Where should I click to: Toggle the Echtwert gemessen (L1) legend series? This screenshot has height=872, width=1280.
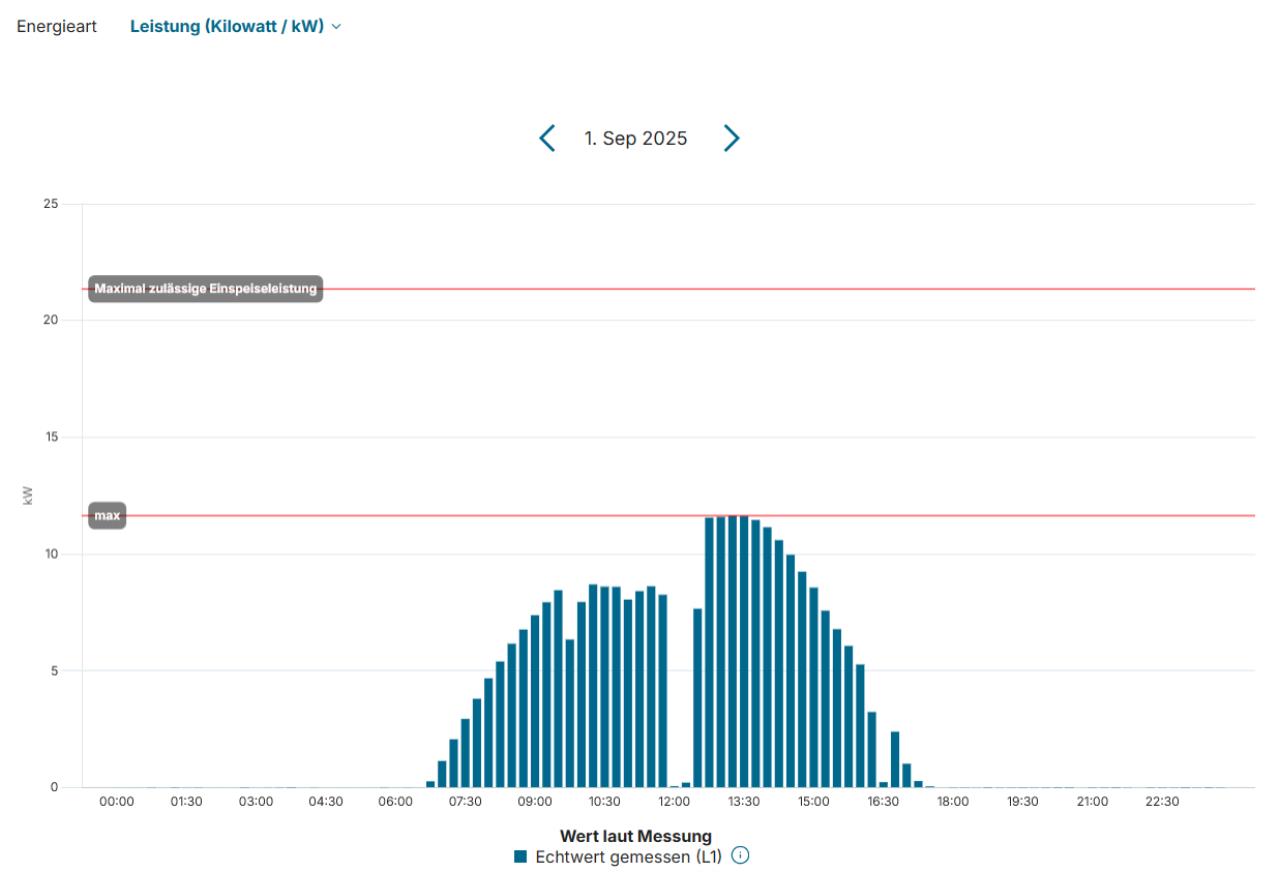[x=628, y=856]
